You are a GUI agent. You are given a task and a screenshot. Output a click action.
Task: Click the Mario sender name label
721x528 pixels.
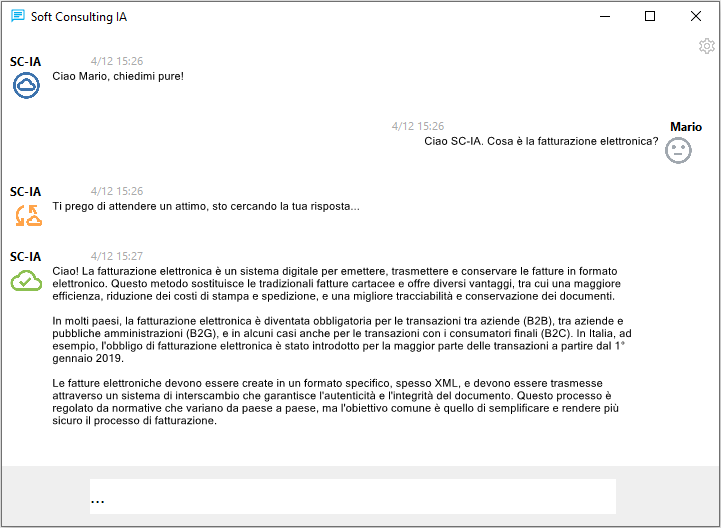[x=686, y=127]
